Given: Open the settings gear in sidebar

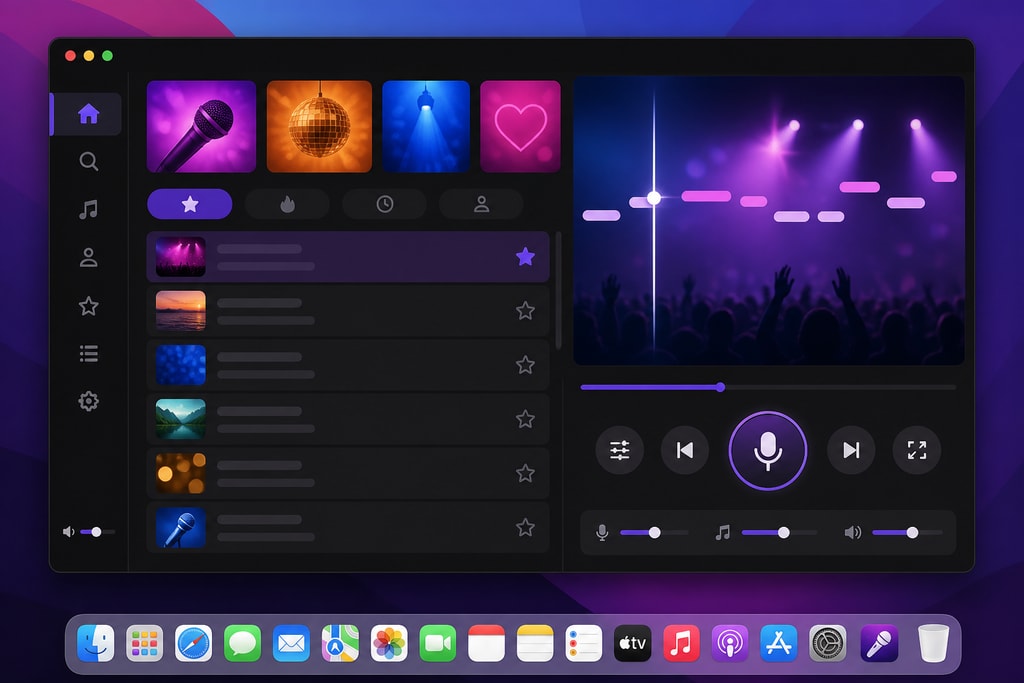Looking at the screenshot, I should point(89,401).
